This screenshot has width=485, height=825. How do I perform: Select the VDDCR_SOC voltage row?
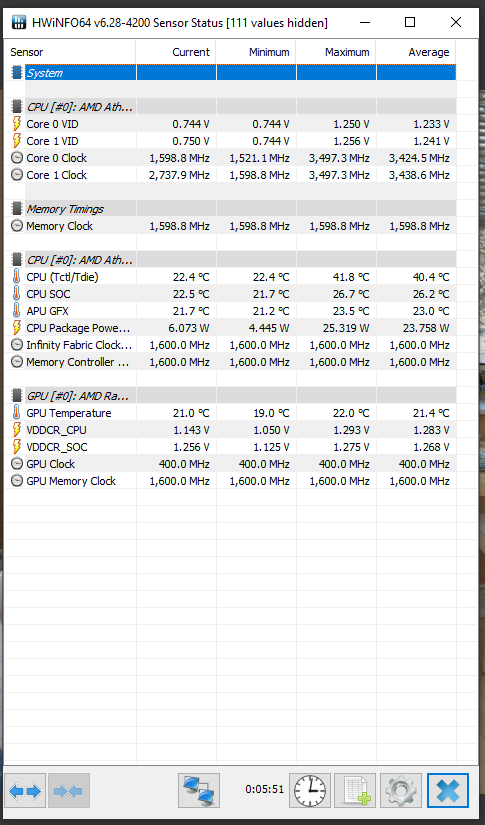[230, 447]
